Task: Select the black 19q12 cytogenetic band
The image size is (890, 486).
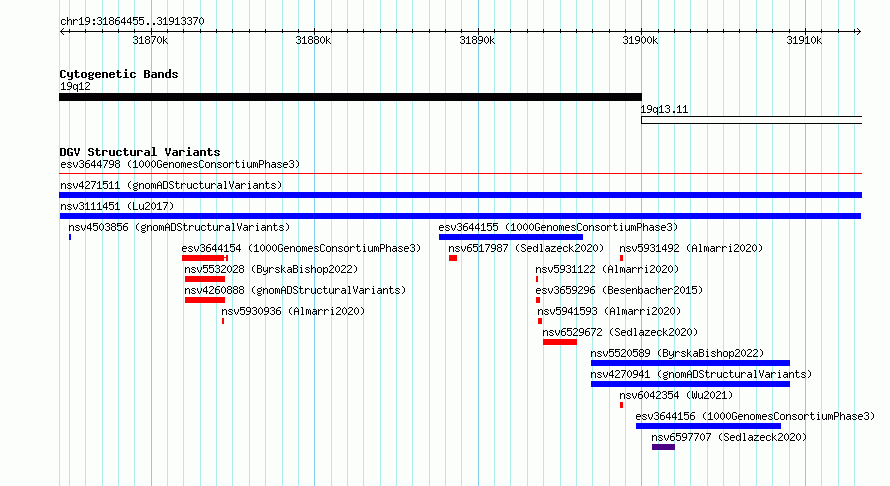Action: pyautogui.click(x=350, y=97)
